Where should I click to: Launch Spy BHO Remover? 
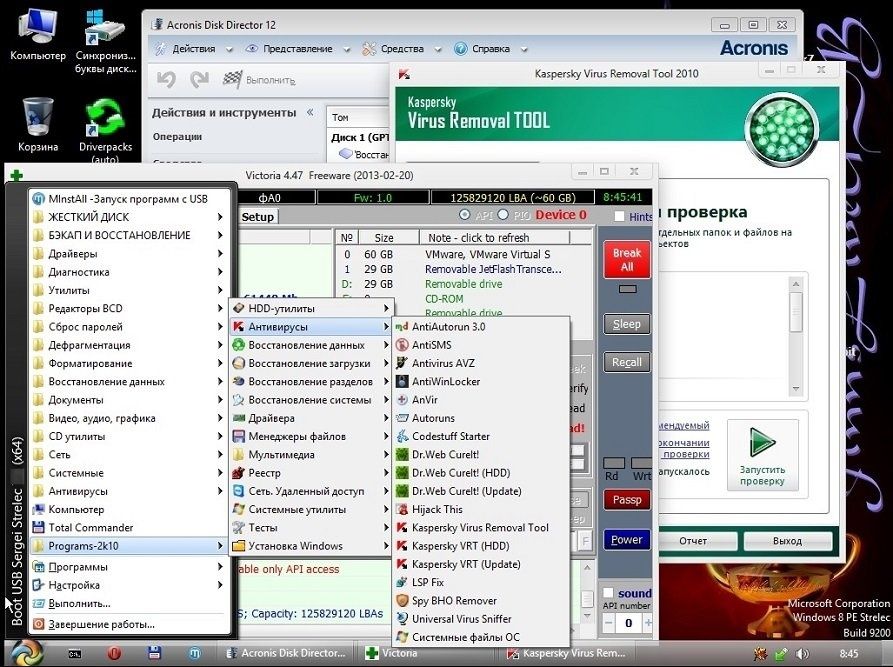pyautogui.click(x=481, y=601)
